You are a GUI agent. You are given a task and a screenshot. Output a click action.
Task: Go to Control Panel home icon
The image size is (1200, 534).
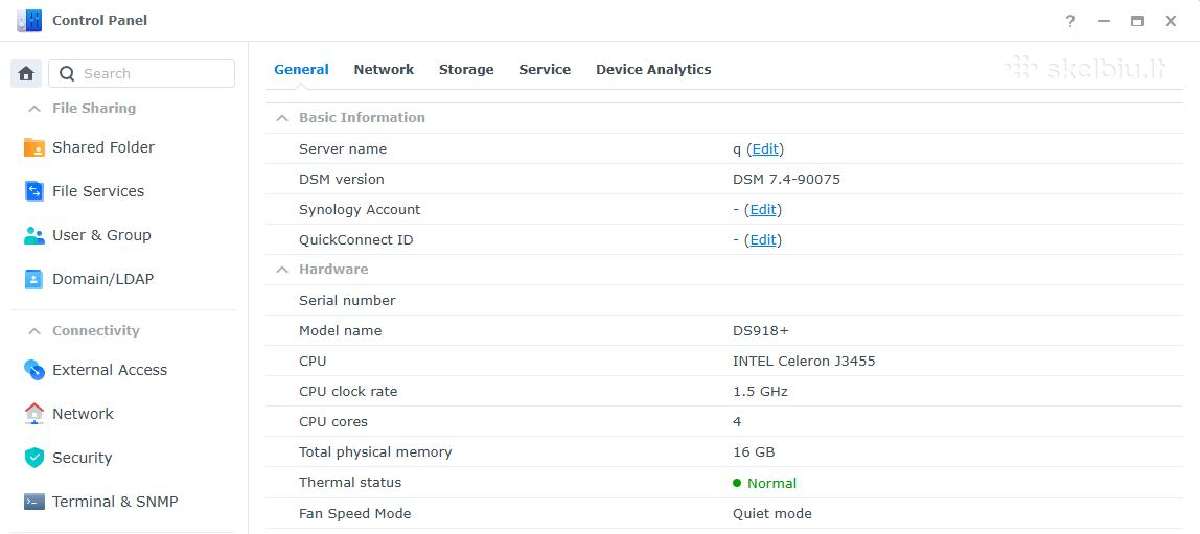[27, 73]
